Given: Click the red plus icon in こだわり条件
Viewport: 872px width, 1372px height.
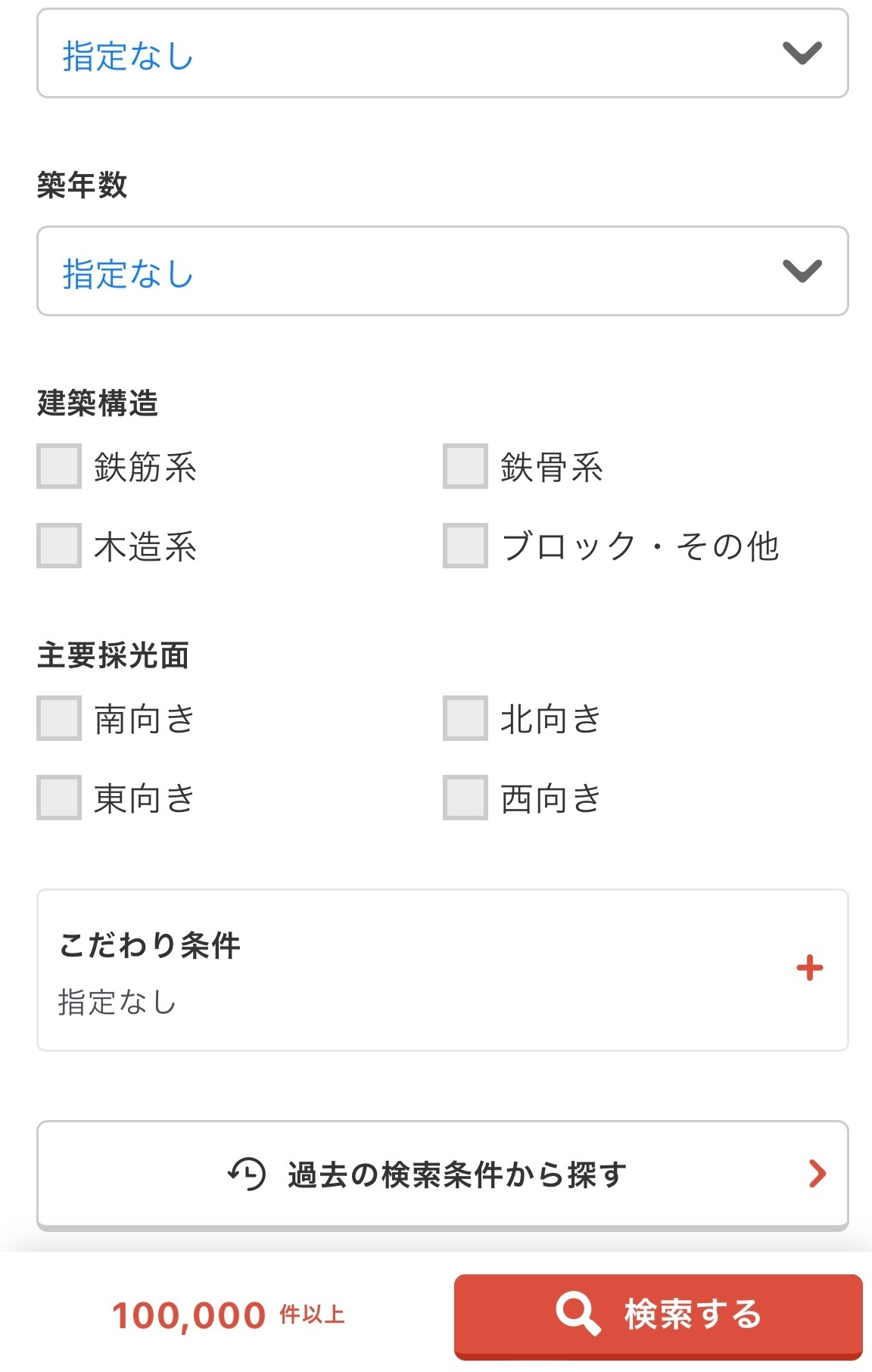Looking at the screenshot, I should (x=809, y=968).
